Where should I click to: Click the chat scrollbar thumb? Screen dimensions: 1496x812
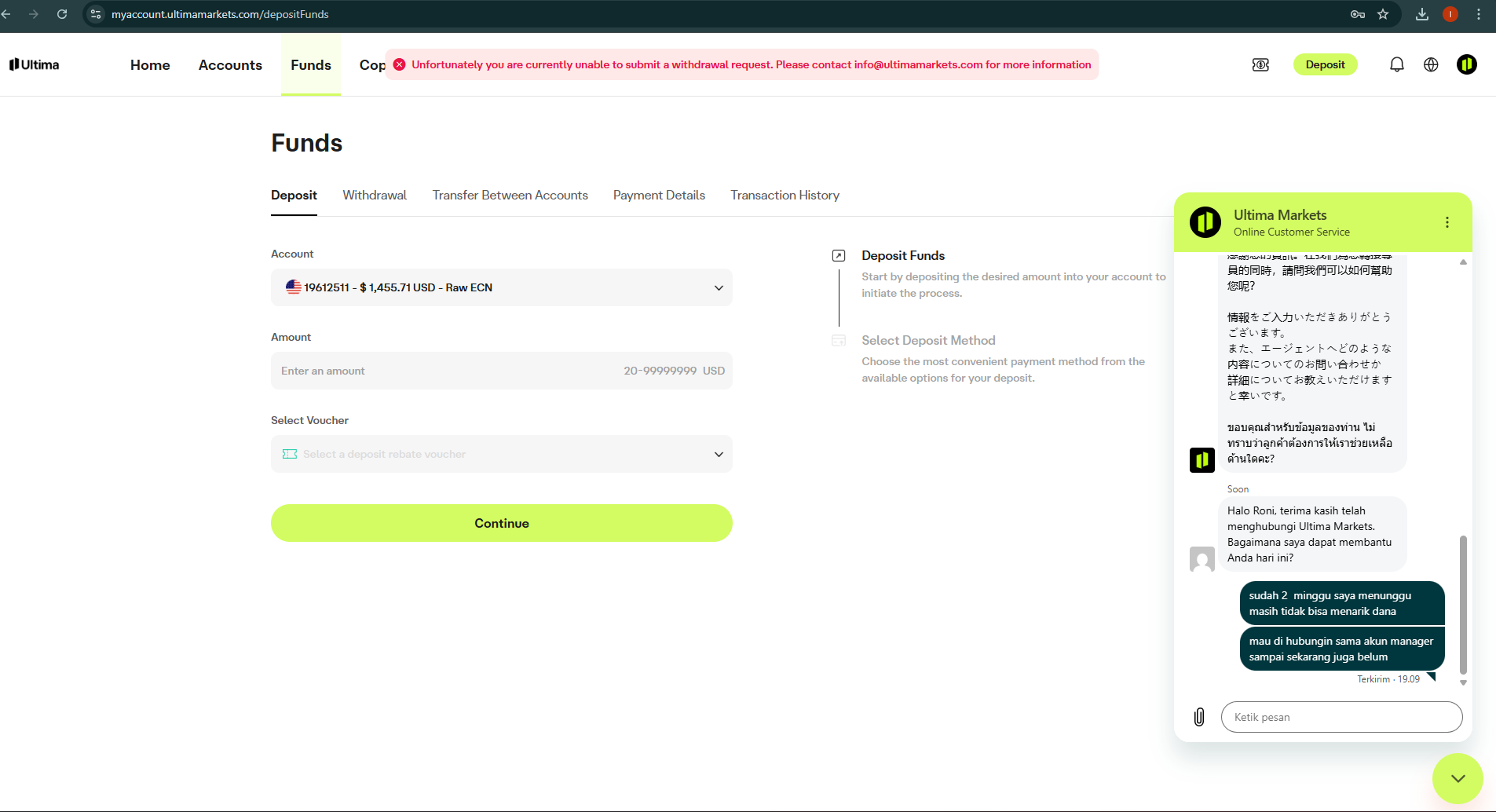[1463, 605]
